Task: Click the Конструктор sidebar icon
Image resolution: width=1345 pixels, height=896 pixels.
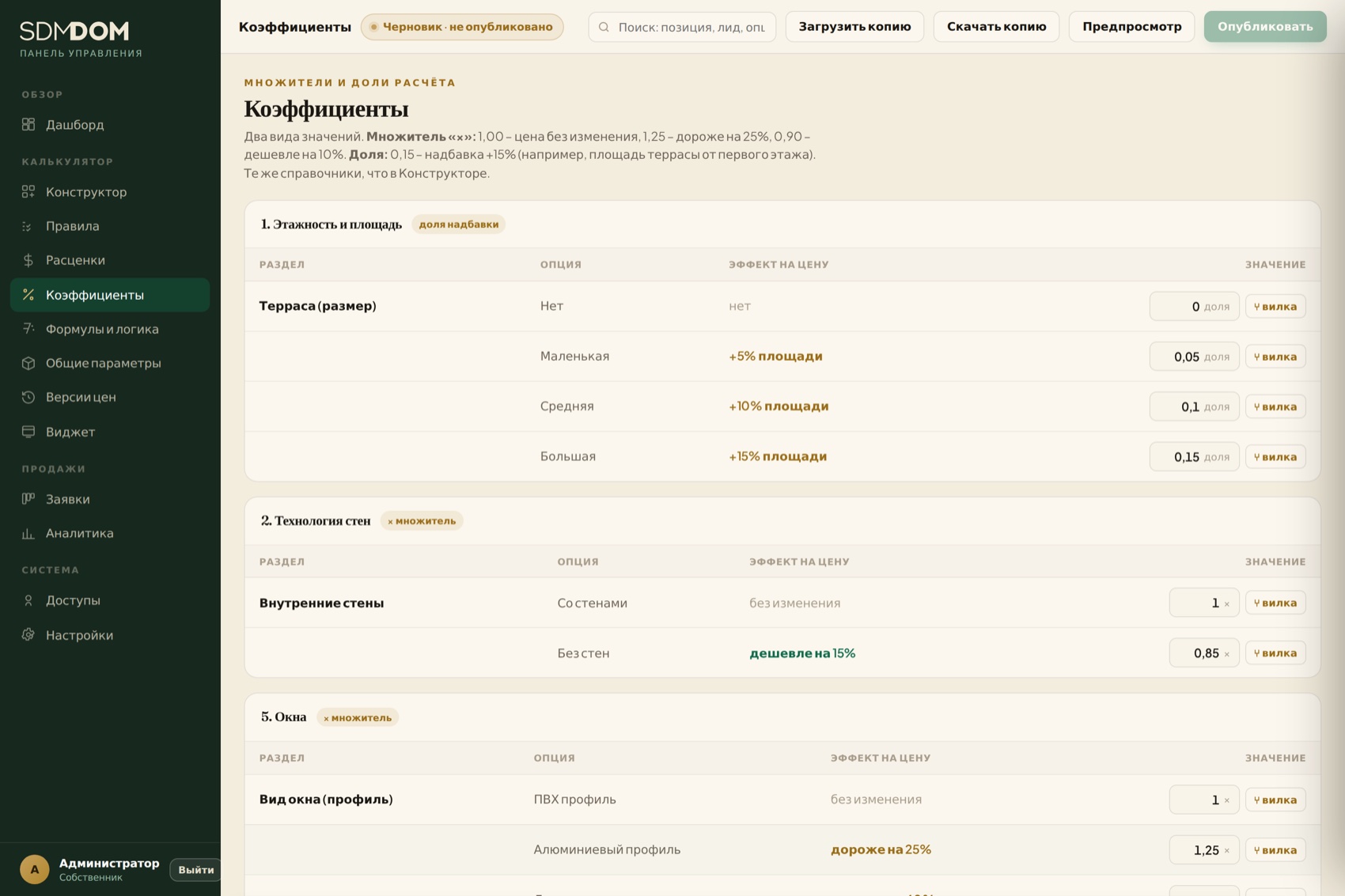Action: pos(28,191)
